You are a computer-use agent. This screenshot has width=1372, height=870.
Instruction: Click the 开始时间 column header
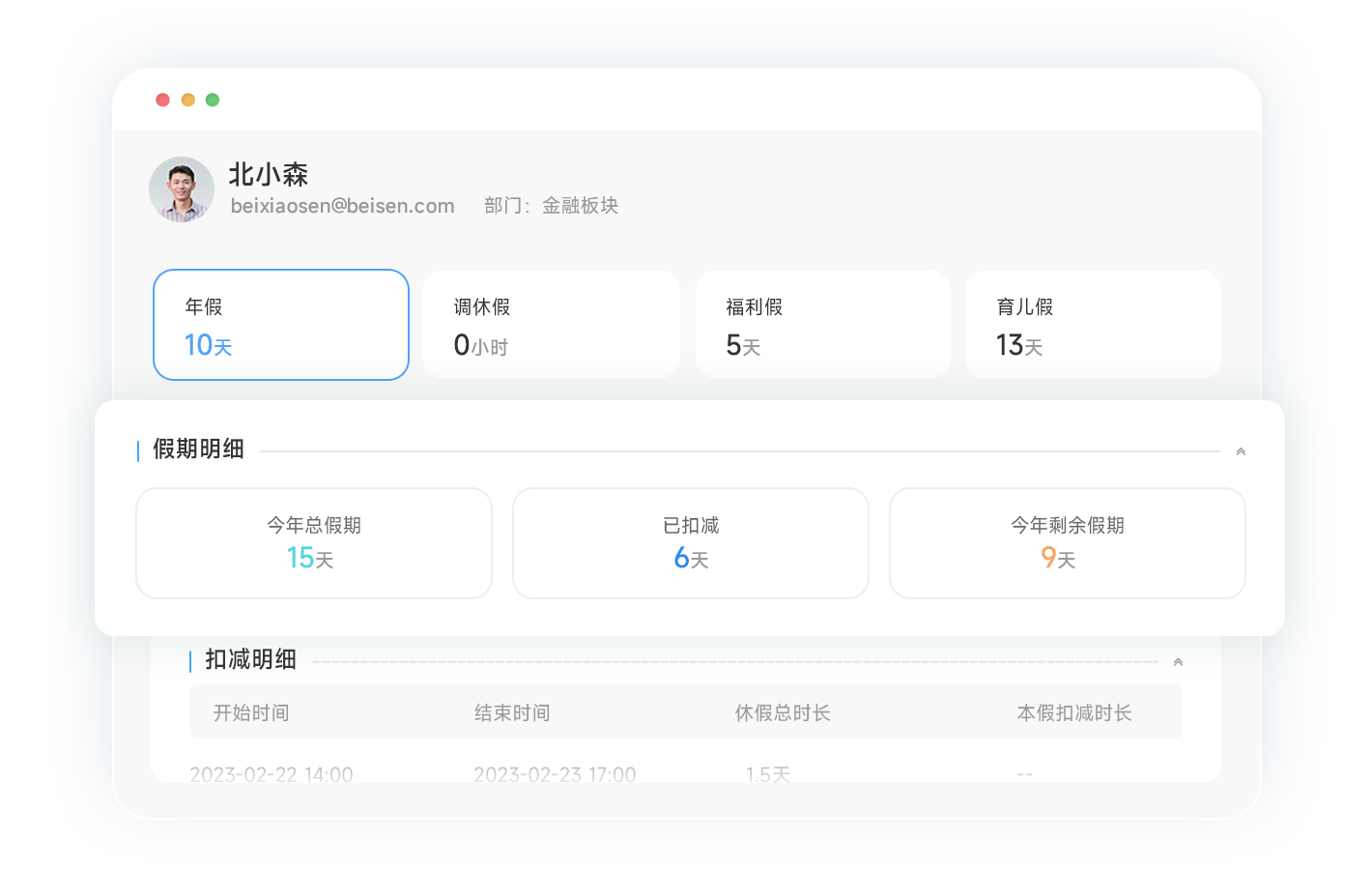[251, 712]
